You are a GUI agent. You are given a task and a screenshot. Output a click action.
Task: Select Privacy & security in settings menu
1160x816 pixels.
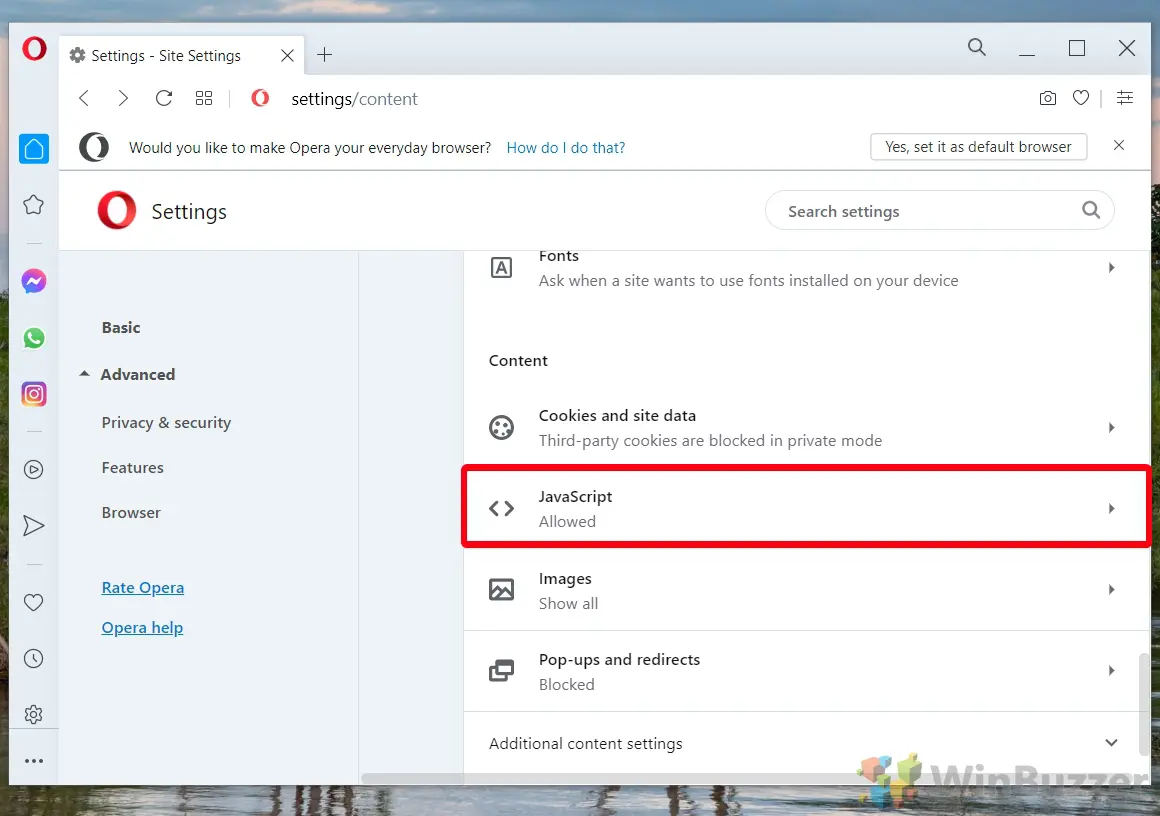166,422
